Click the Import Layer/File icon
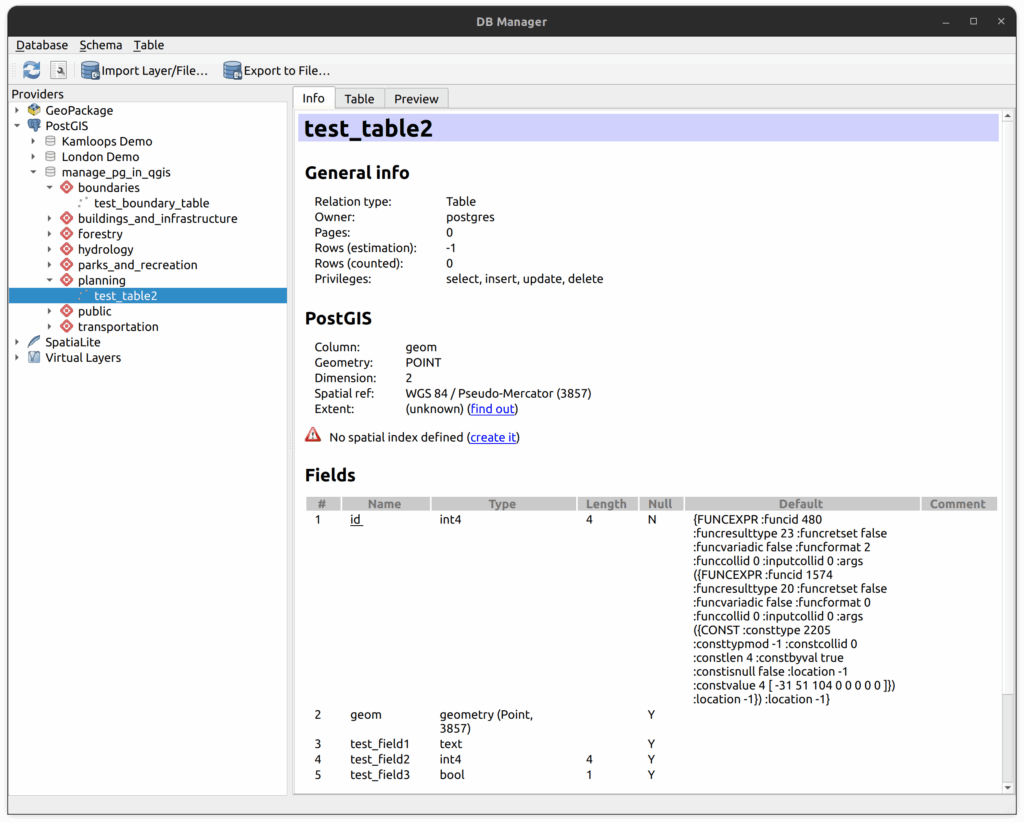The height and width of the screenshot is (822, 1024). [x=90, y=70]
